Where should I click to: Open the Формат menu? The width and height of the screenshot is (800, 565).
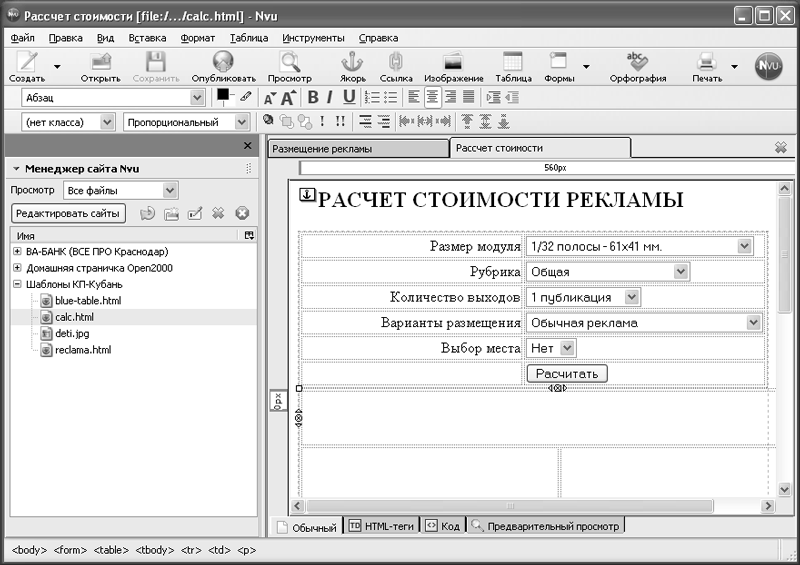tap(197, 37)
